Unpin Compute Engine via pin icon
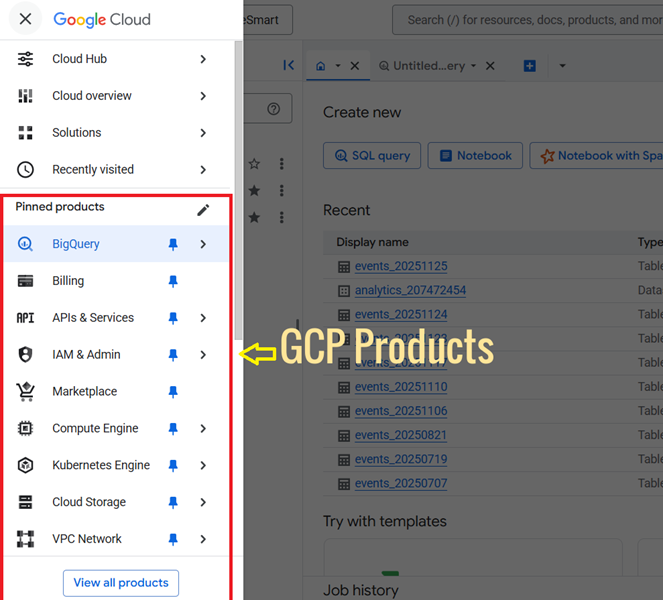The image size is (663, 600). [173, 429]
